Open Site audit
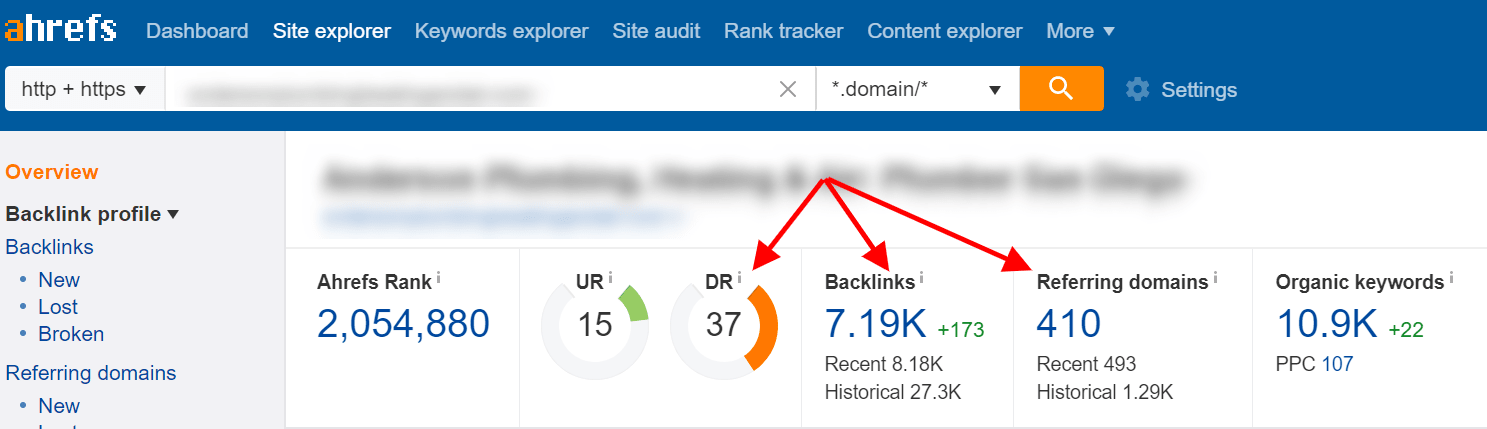This screenshot has height=429, width=1487. 656,31
